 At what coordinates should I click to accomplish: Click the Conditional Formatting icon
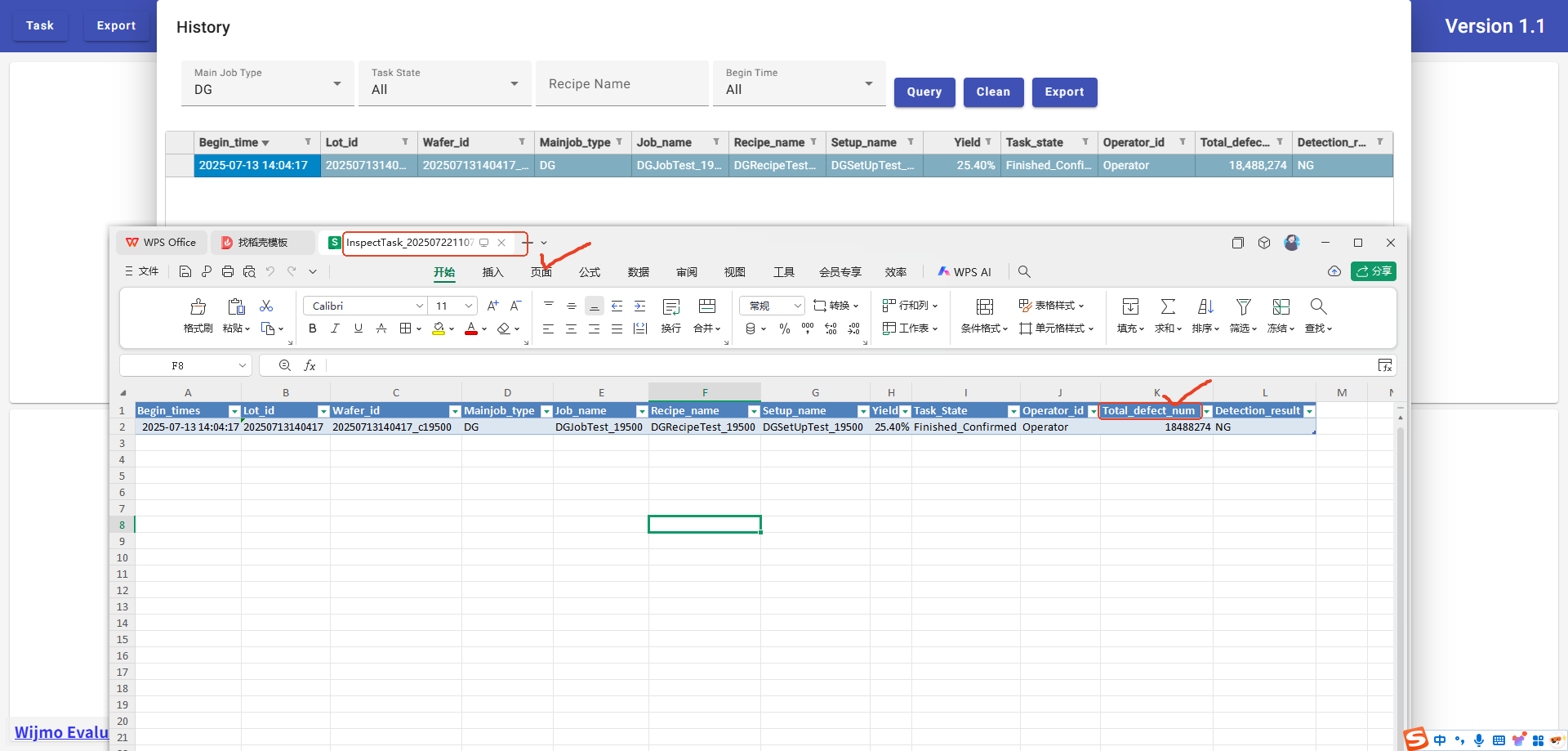tap(984, 306)
